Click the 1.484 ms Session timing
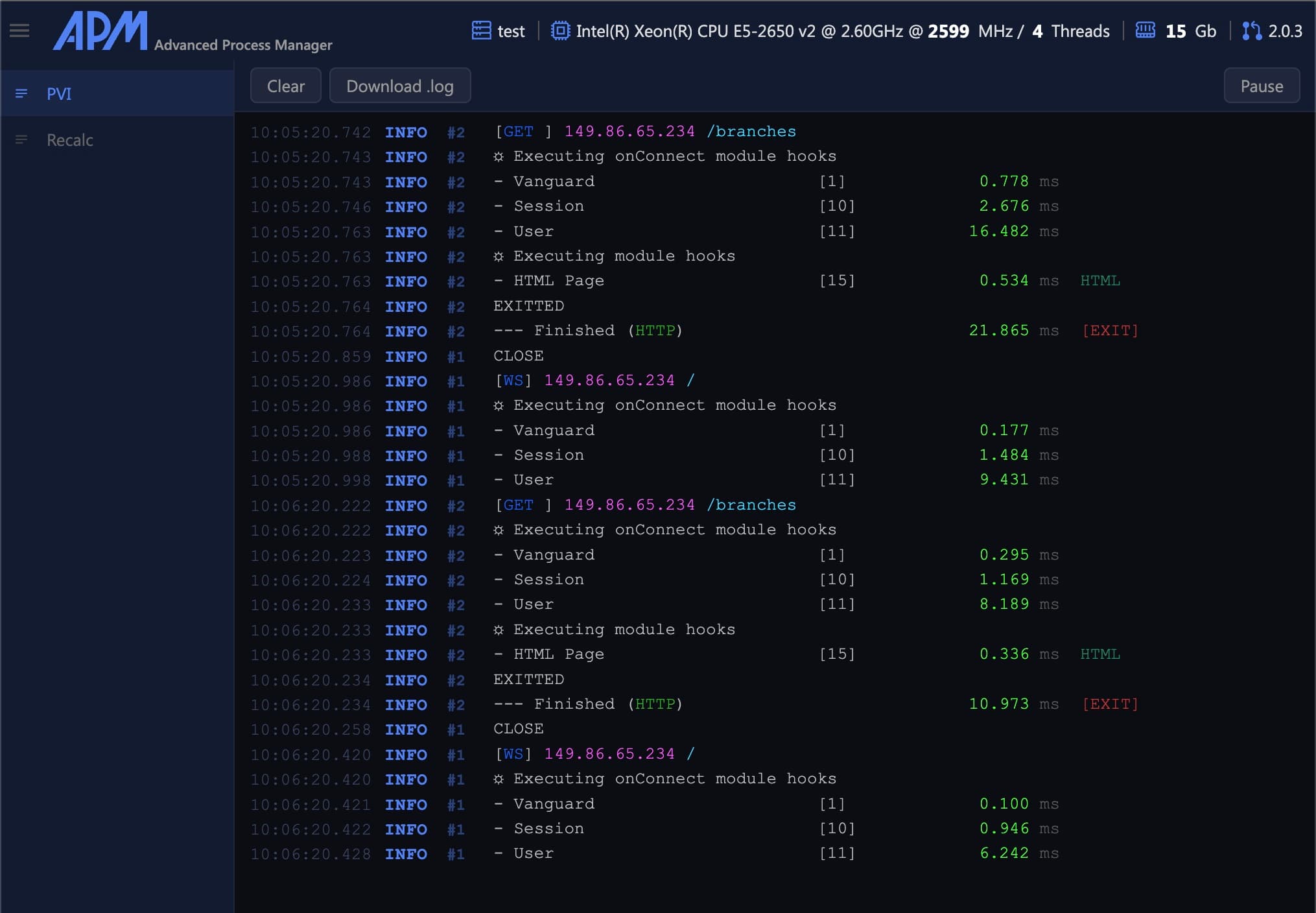 [1018, 455]
